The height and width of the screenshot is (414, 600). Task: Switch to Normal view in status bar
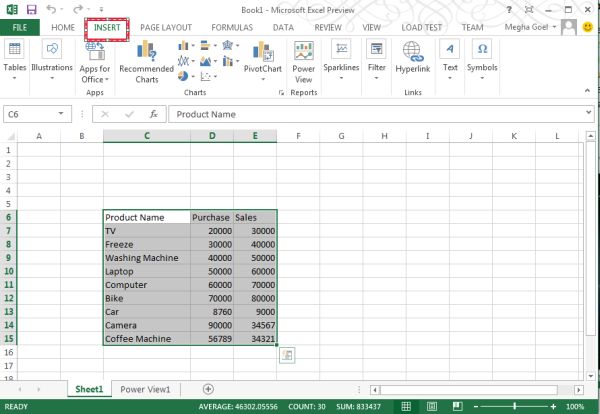click(x=406, y=406)
